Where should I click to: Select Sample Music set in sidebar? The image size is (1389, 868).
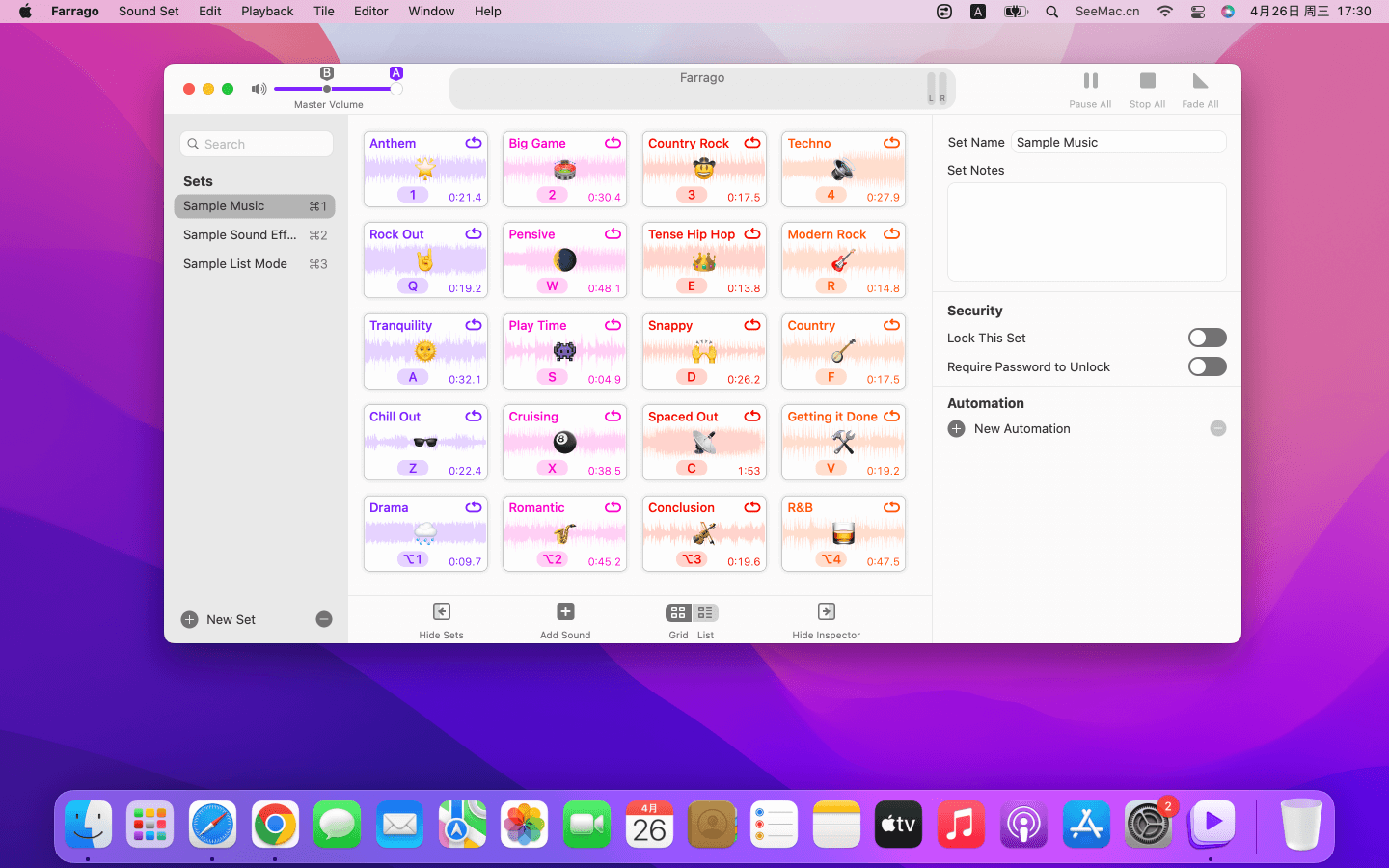point(255,206)
